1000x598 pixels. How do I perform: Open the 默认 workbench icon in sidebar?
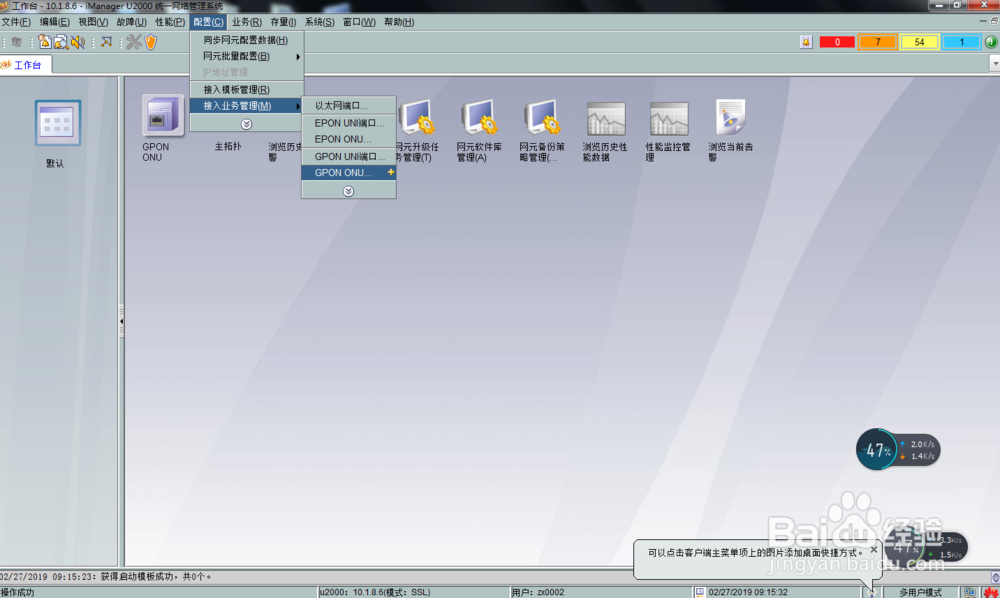click(x=57, y=122)
